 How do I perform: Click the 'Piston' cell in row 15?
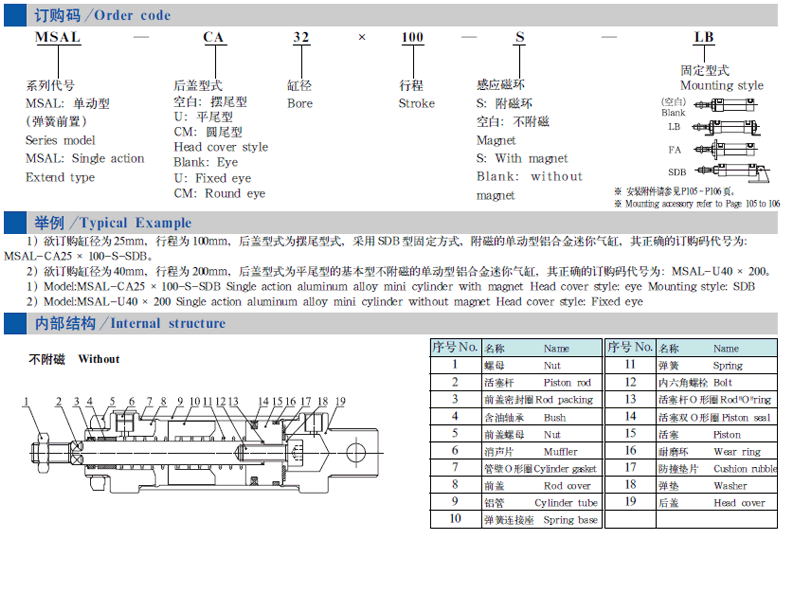[x=716, y=434]
